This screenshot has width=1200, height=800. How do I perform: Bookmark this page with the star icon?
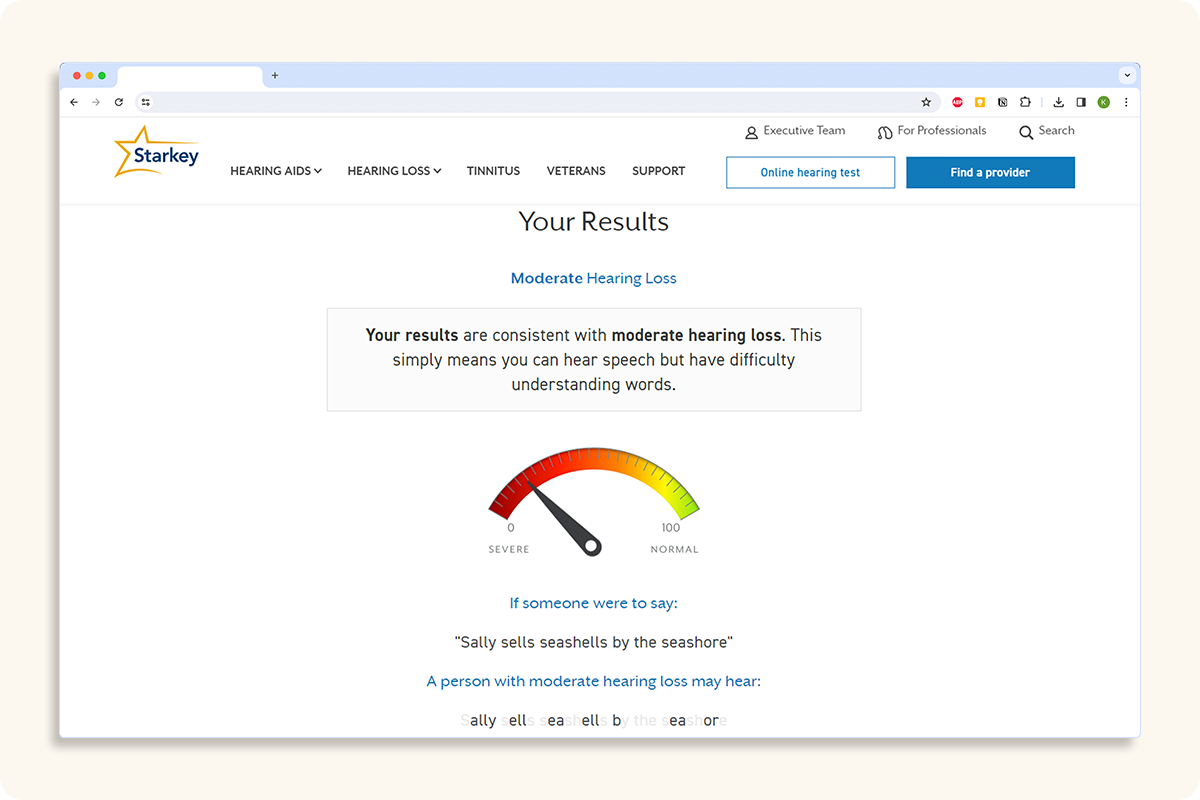[926, 102]
